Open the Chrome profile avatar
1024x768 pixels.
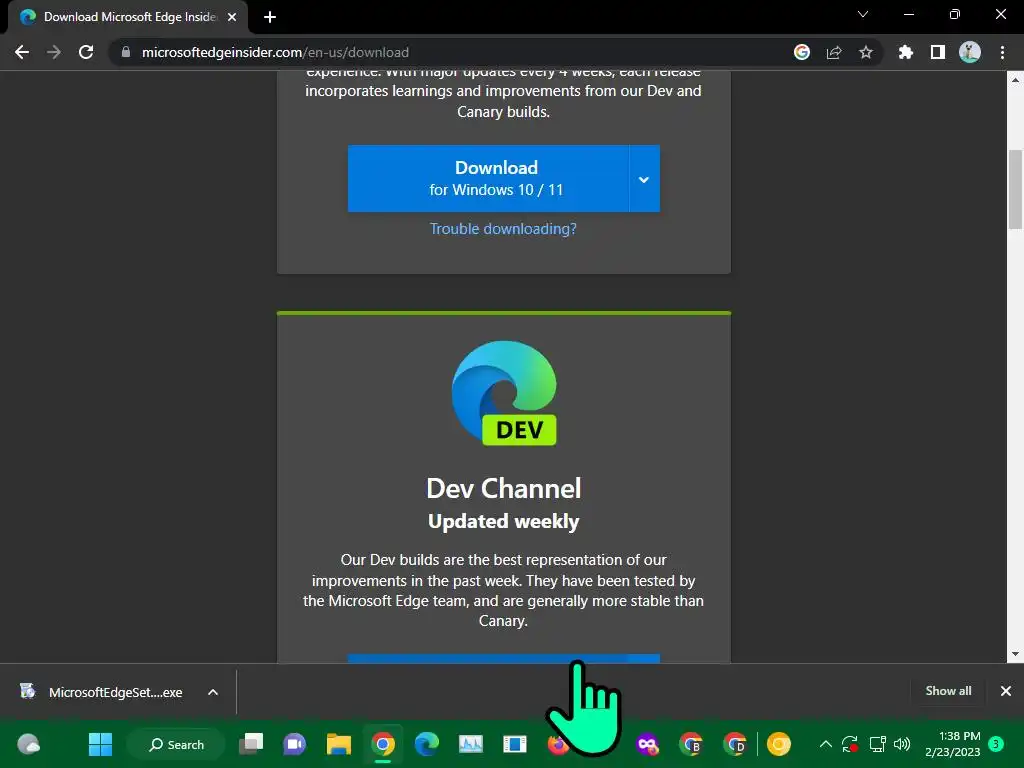(x=970, y=52)
